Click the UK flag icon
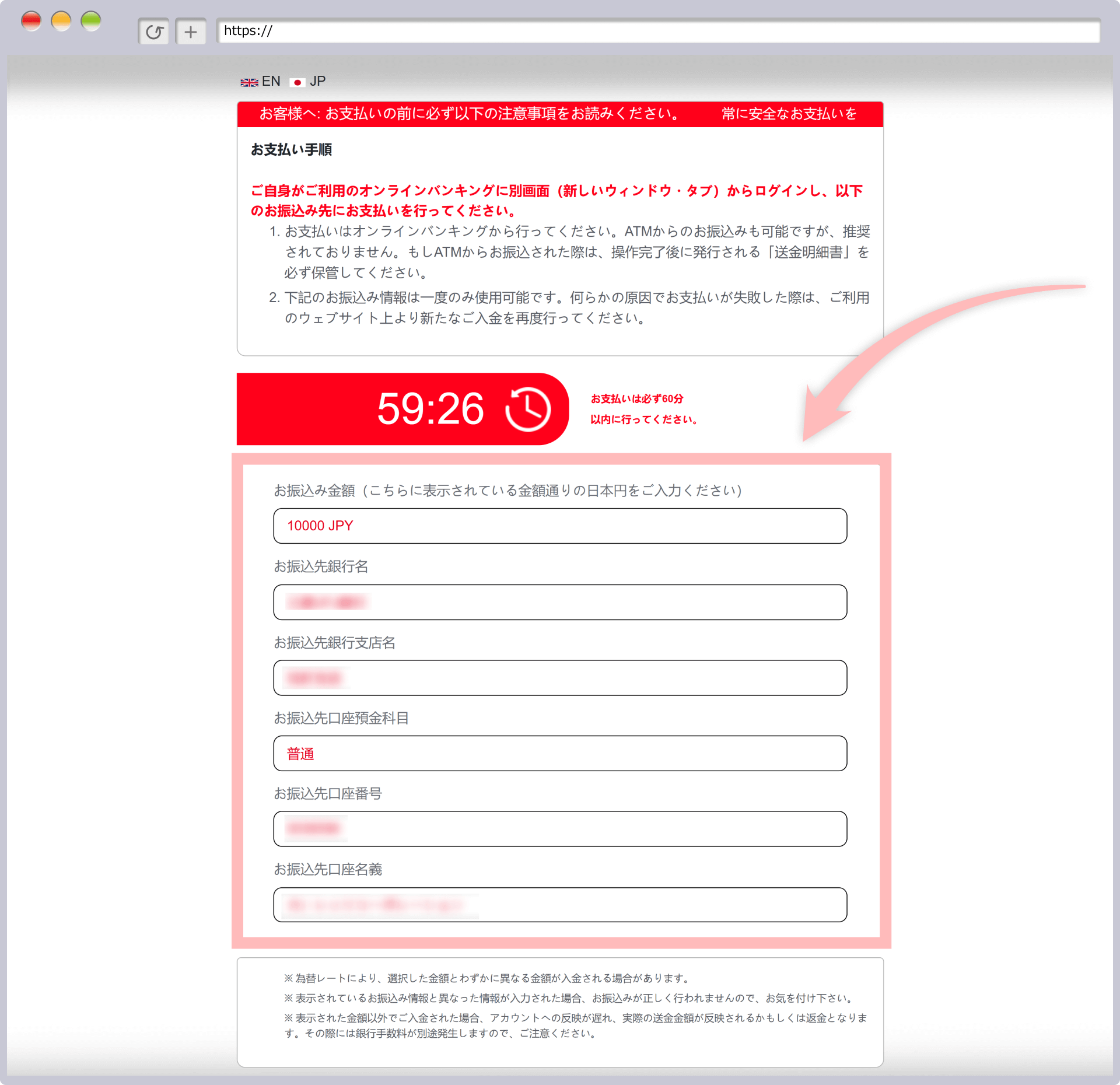This screenshot has height=1085, width=1120. click(249, 82)
